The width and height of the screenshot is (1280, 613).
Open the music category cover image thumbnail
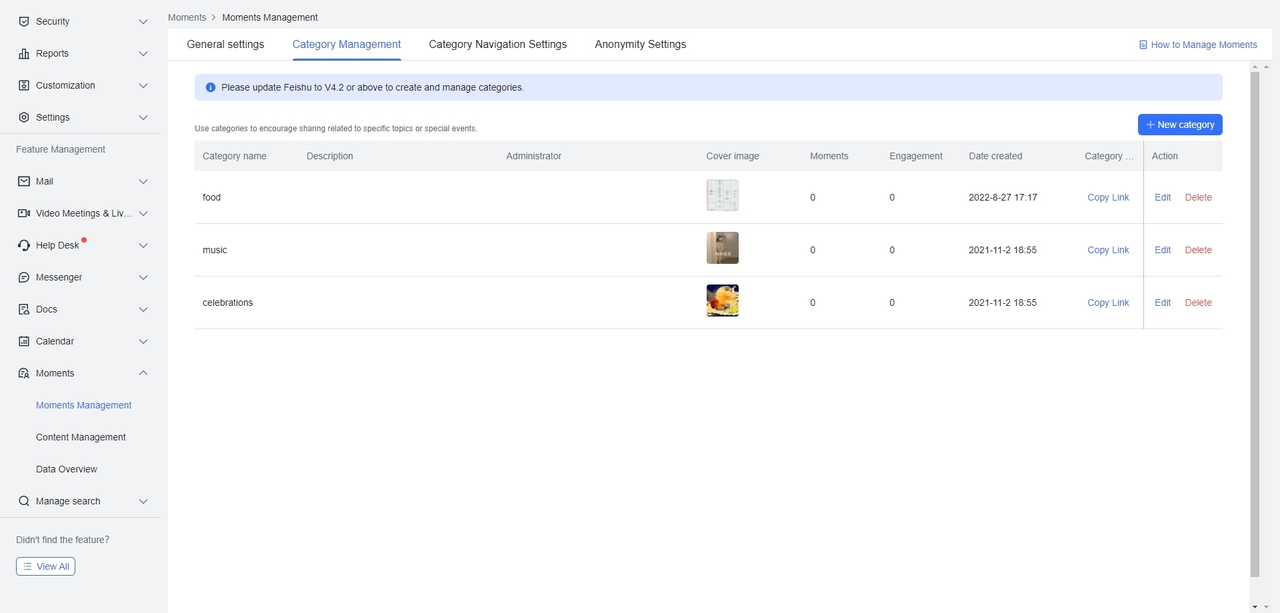[x=722, y=248]
